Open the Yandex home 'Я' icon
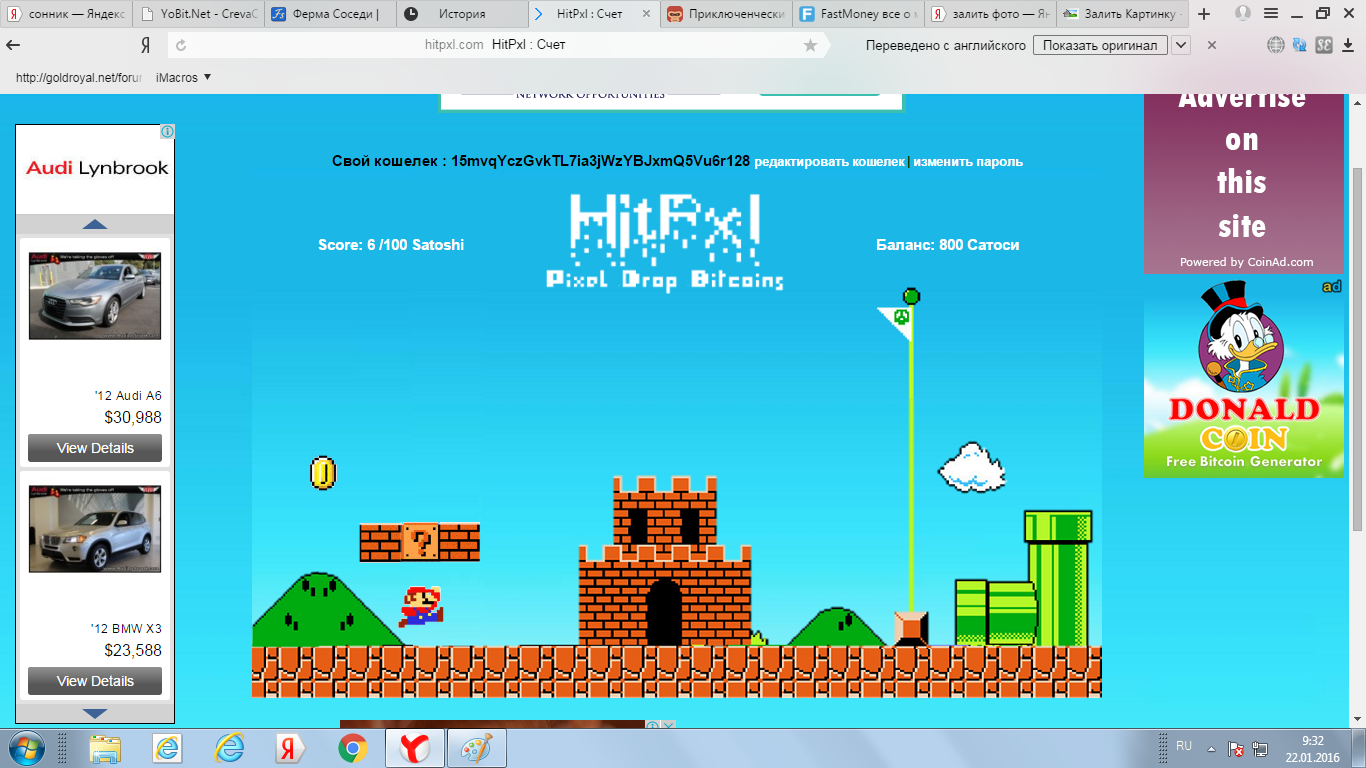Viewport: 1366px width, 768px height. (145, 45)
